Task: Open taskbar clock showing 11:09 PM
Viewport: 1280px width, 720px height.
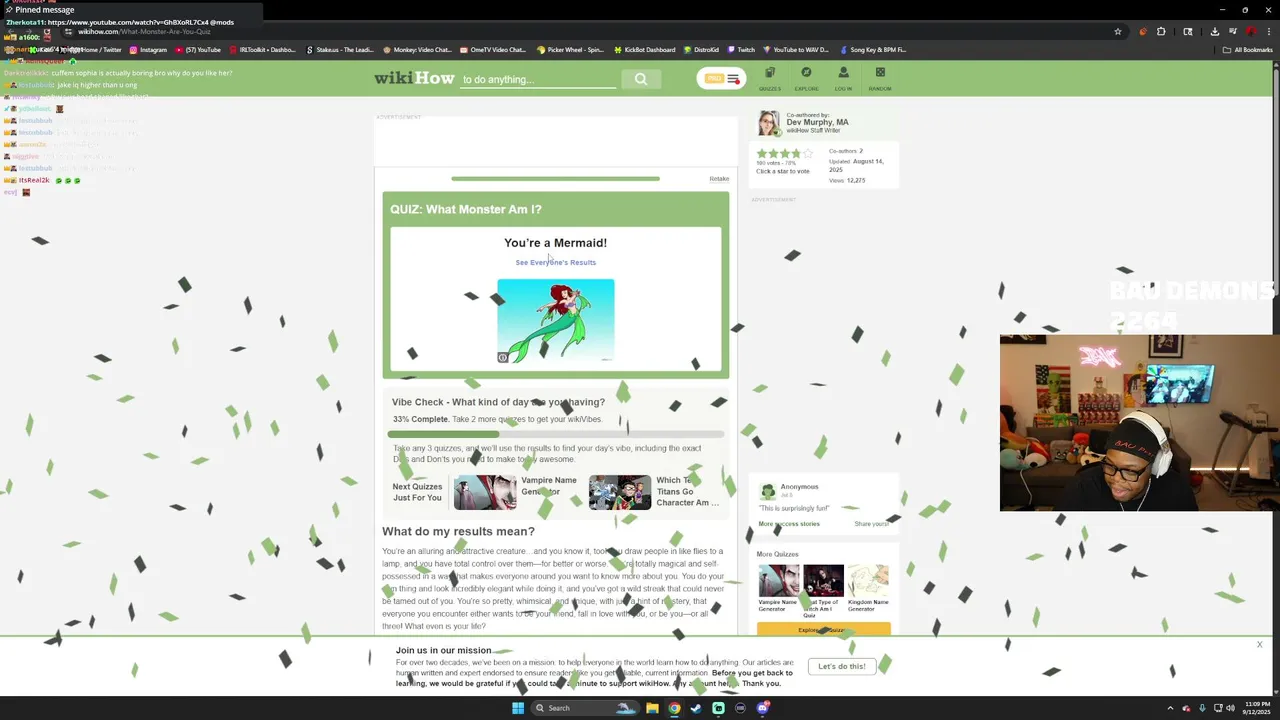Action: [1255, 708]
